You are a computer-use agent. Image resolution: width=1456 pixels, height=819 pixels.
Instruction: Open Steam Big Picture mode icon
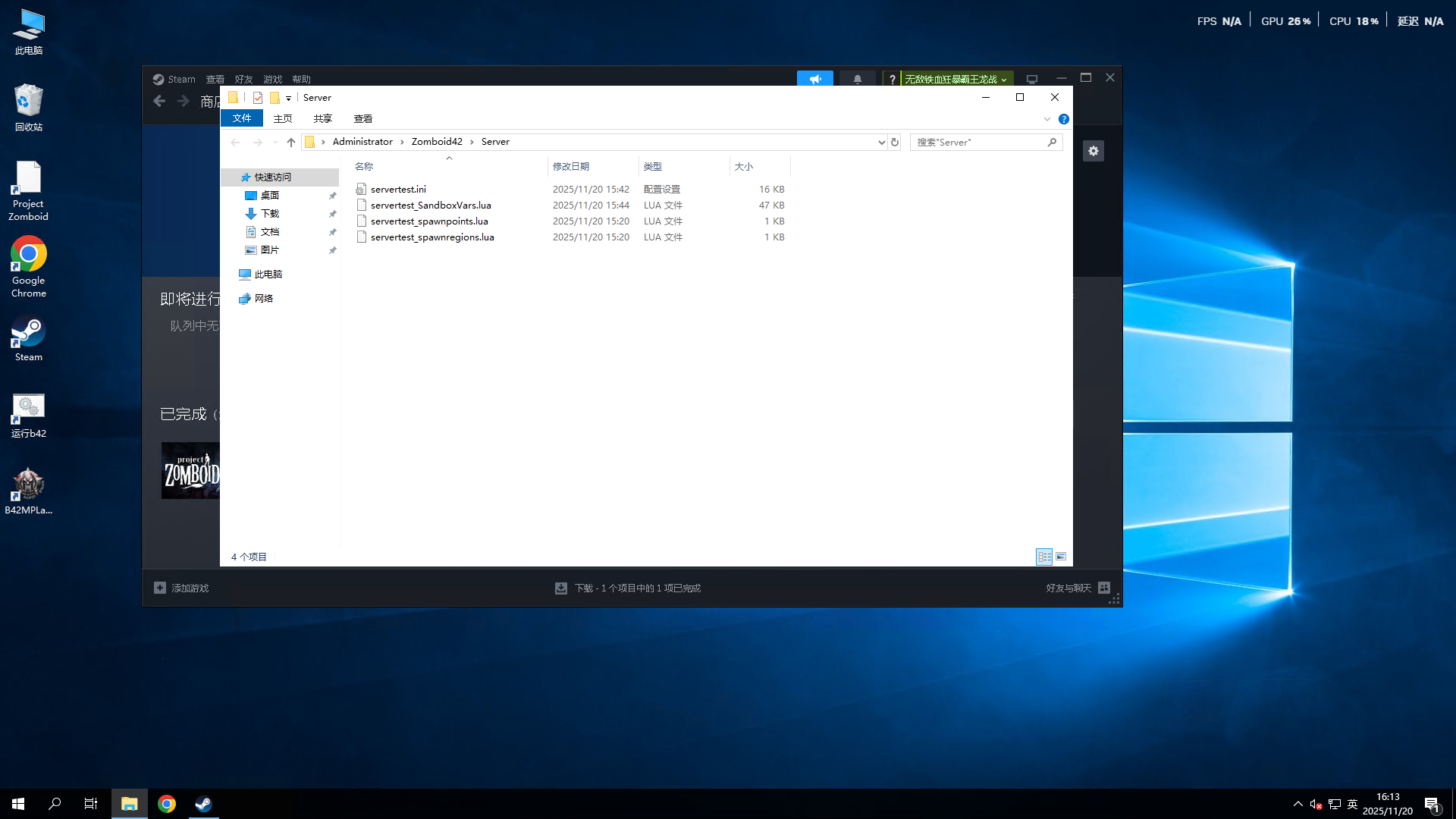[1031, 79]
